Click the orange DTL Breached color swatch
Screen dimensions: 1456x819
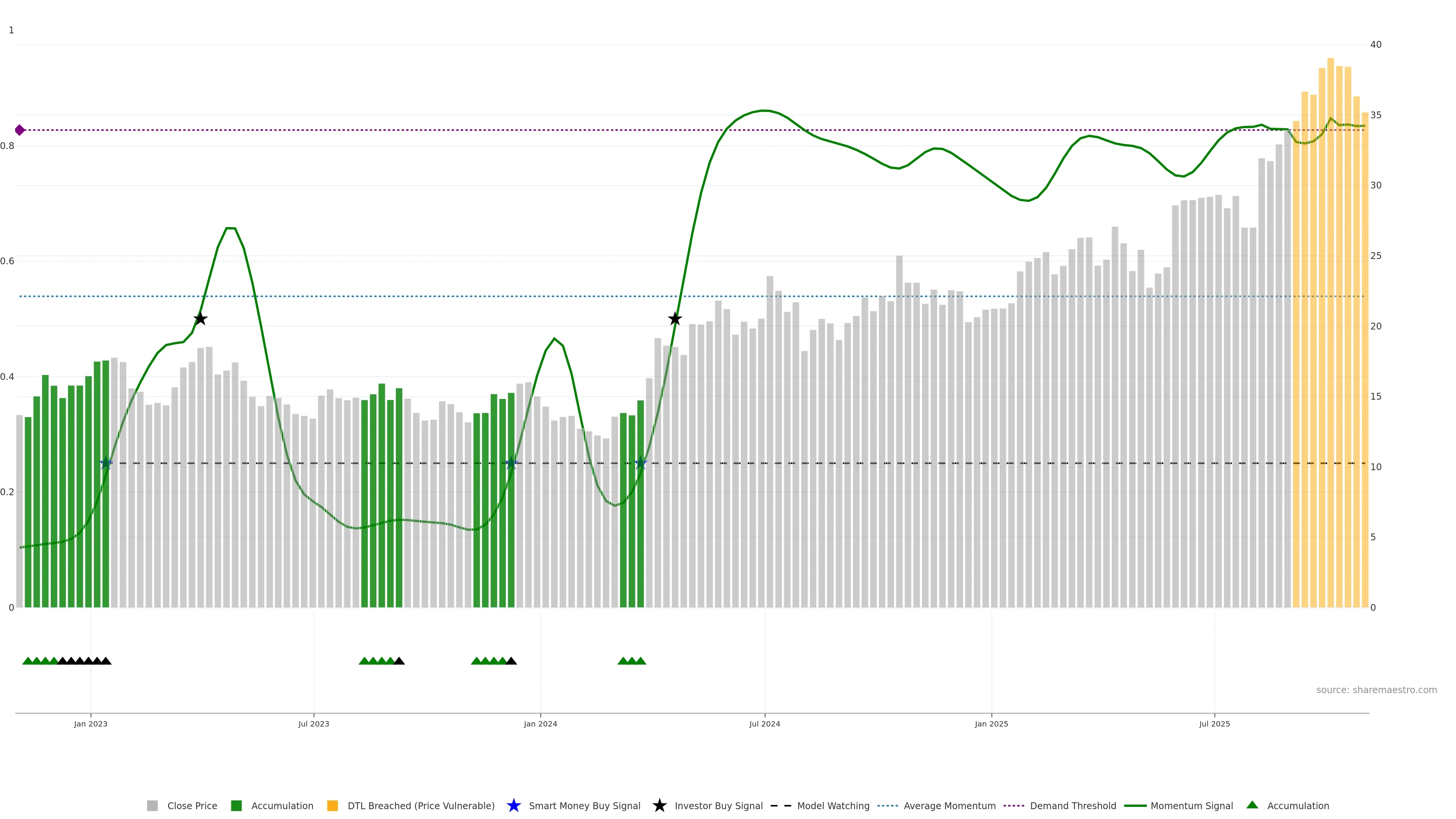[333, 805]
